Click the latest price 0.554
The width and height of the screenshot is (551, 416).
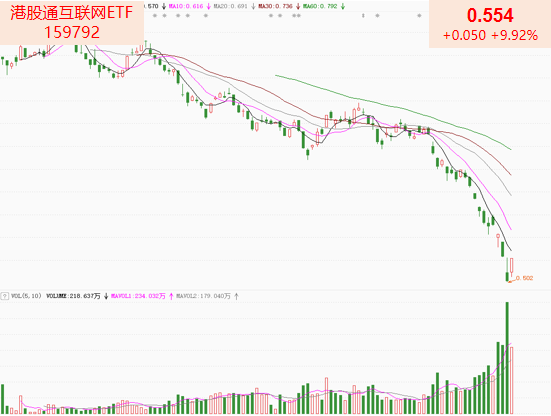click(490, 15)
